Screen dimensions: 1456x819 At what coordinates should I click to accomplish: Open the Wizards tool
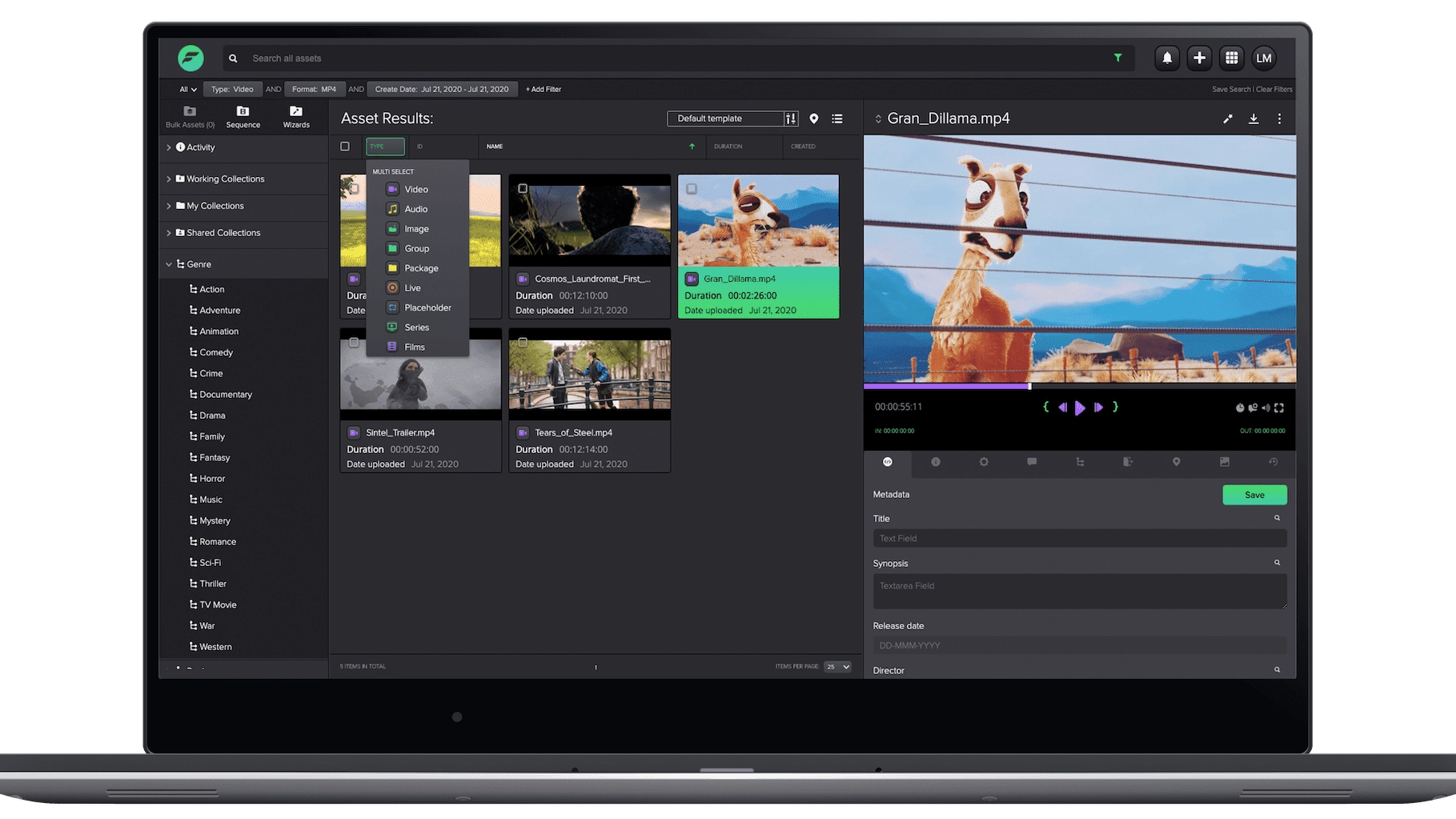(296, 116)
